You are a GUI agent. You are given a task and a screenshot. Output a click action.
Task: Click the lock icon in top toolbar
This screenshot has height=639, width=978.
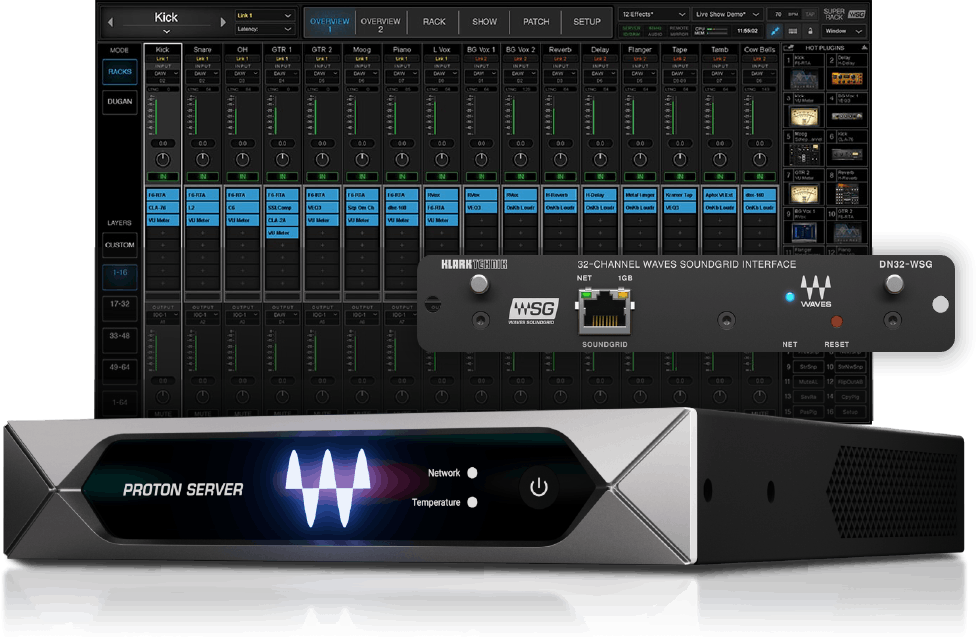click(812, 32)
